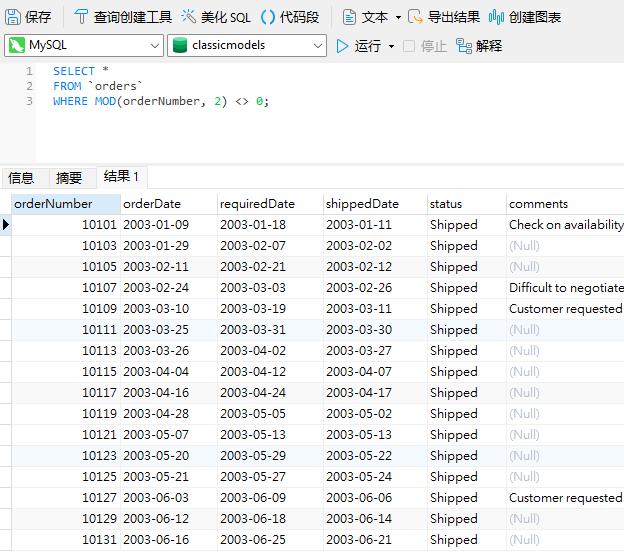The image size is (624, 553).
Task: Click comment 'Customer requested' in row 10109
Action: pyautogui.click(x=565, y=309)
